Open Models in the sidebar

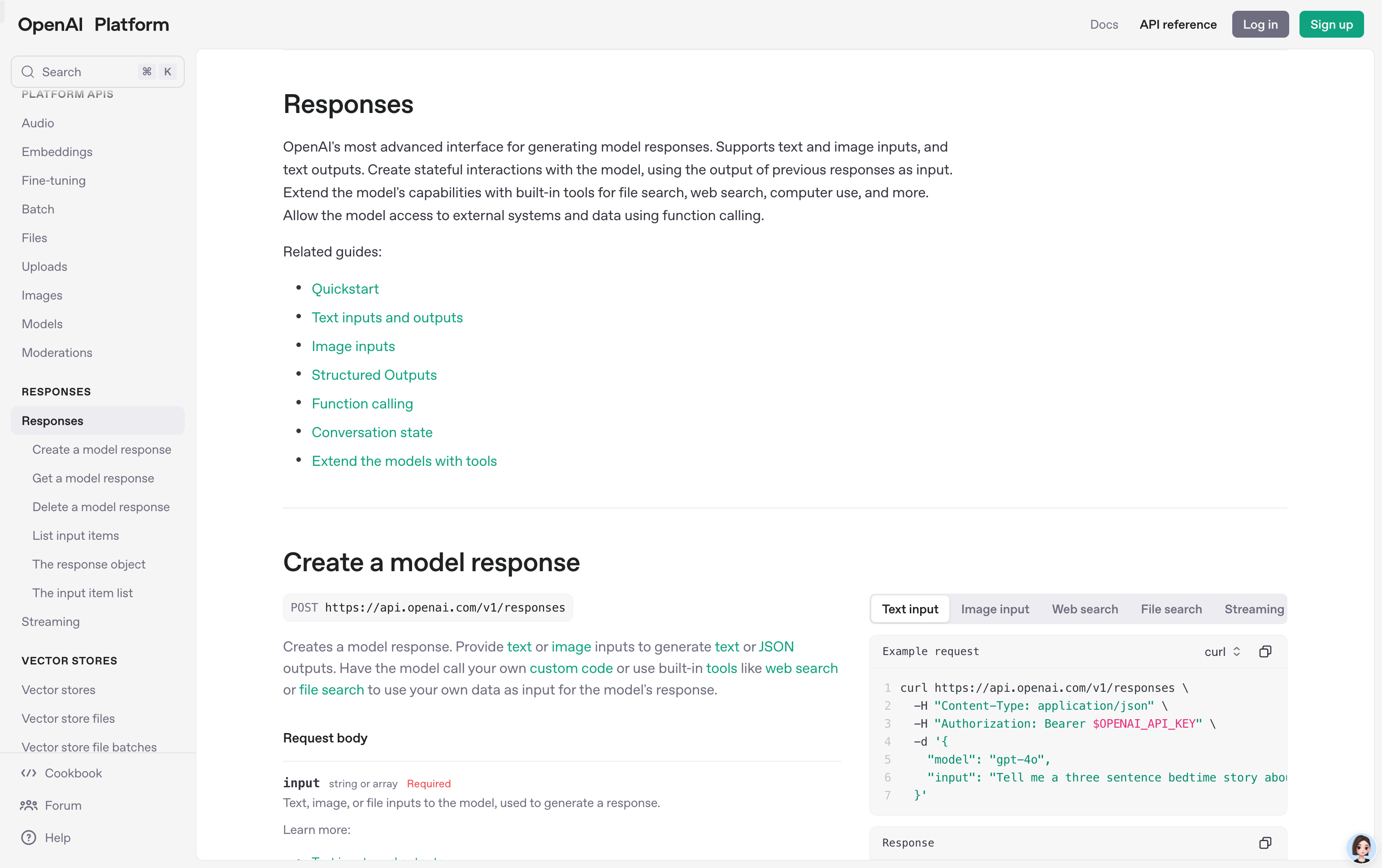click(42, 324)
